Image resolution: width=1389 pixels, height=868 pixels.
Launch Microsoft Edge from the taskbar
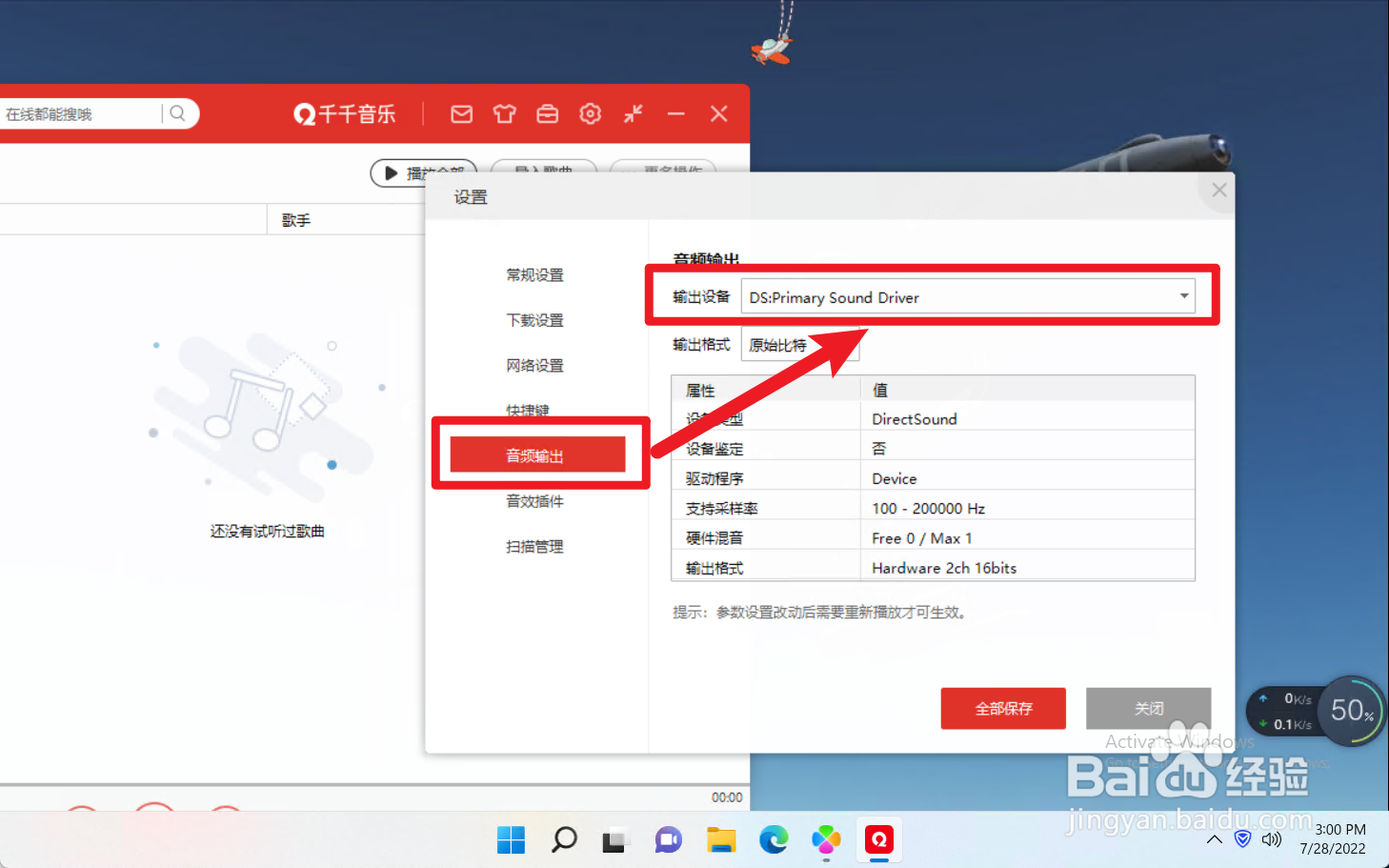tap(774, 839)
